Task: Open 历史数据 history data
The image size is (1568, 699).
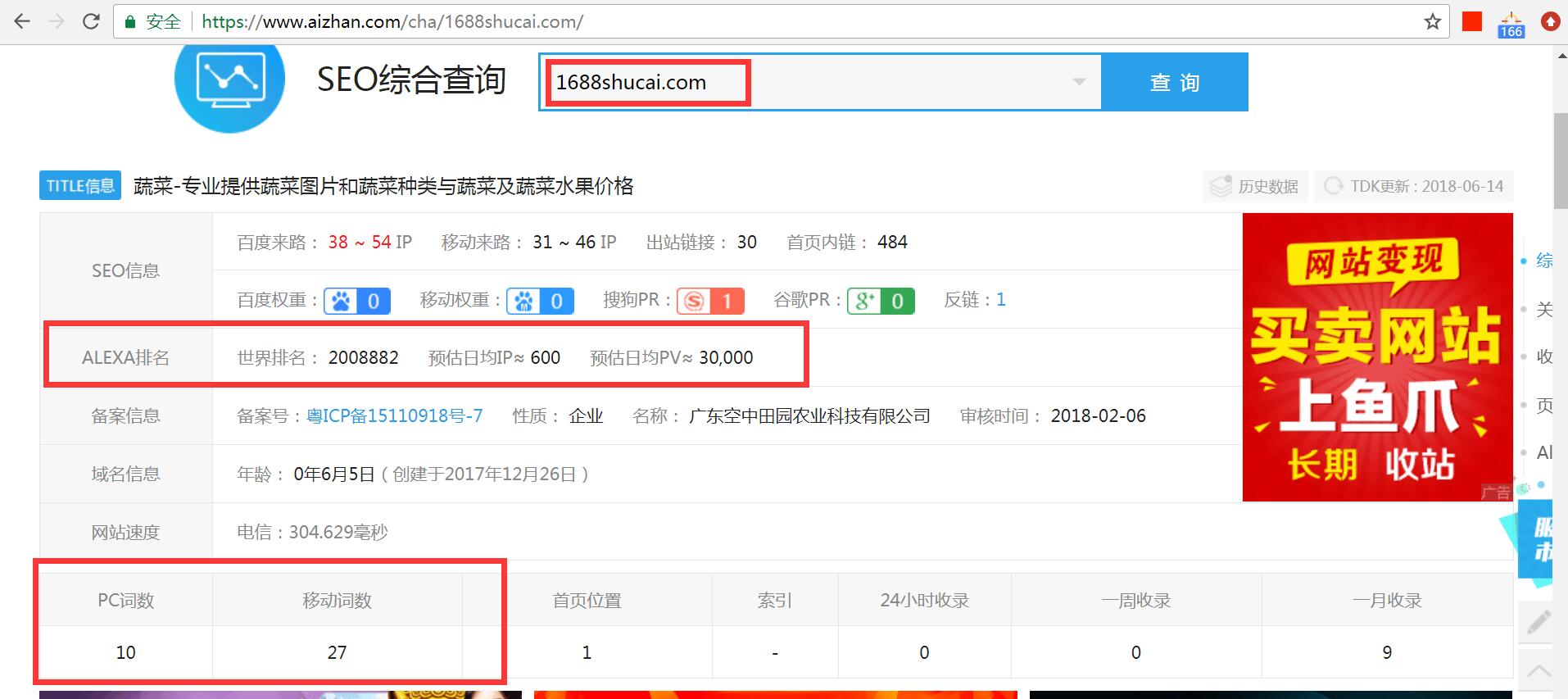Action: 1255,186
